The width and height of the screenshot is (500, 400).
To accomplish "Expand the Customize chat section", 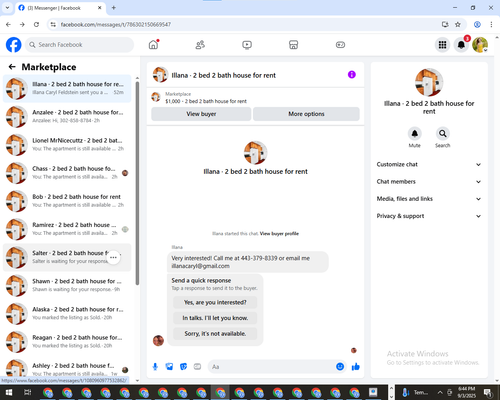I will coord(429,164).
